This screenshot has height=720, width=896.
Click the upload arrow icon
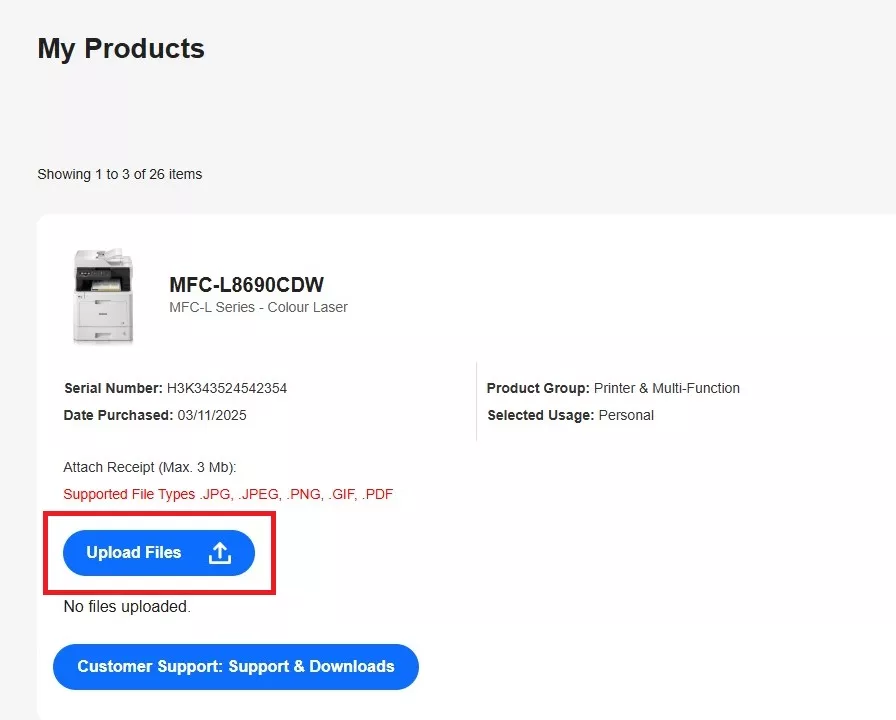(220, 553)
